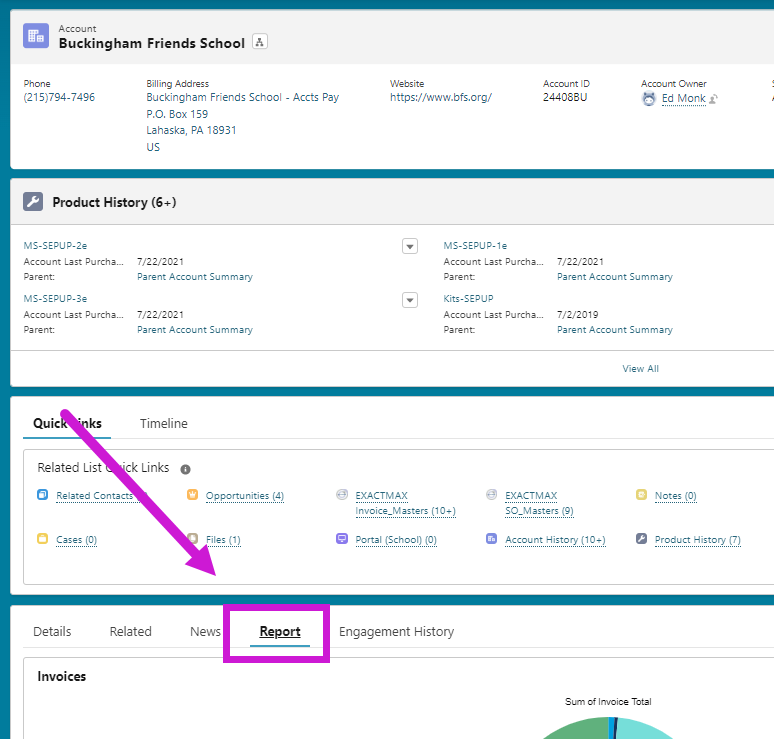Click the 7/2/2019 purchase date for Kits-SEPUP
Screen dimensions: 774x739
(578, 314)
